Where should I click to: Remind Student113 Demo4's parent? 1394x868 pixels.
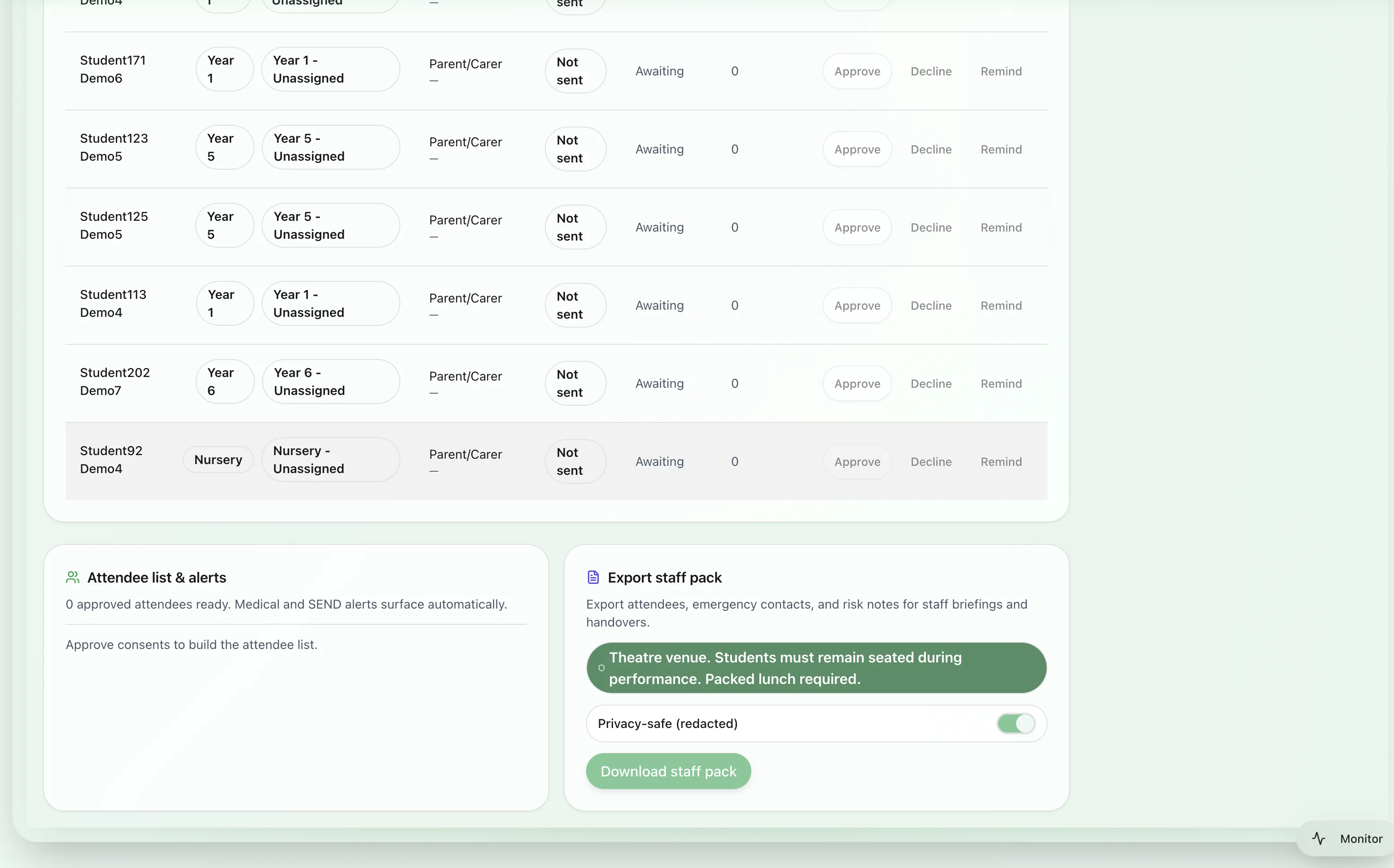1001,305
